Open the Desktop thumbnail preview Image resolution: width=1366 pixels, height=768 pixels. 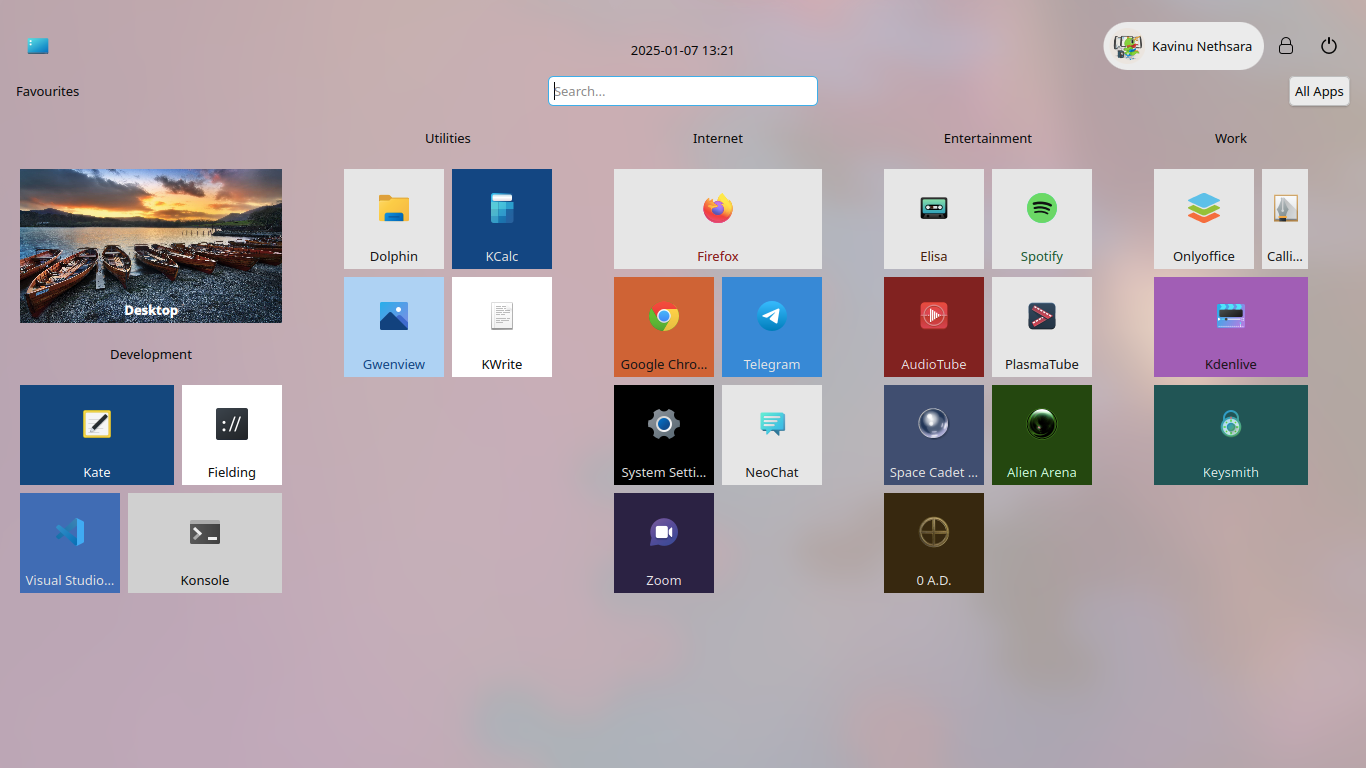151,246
